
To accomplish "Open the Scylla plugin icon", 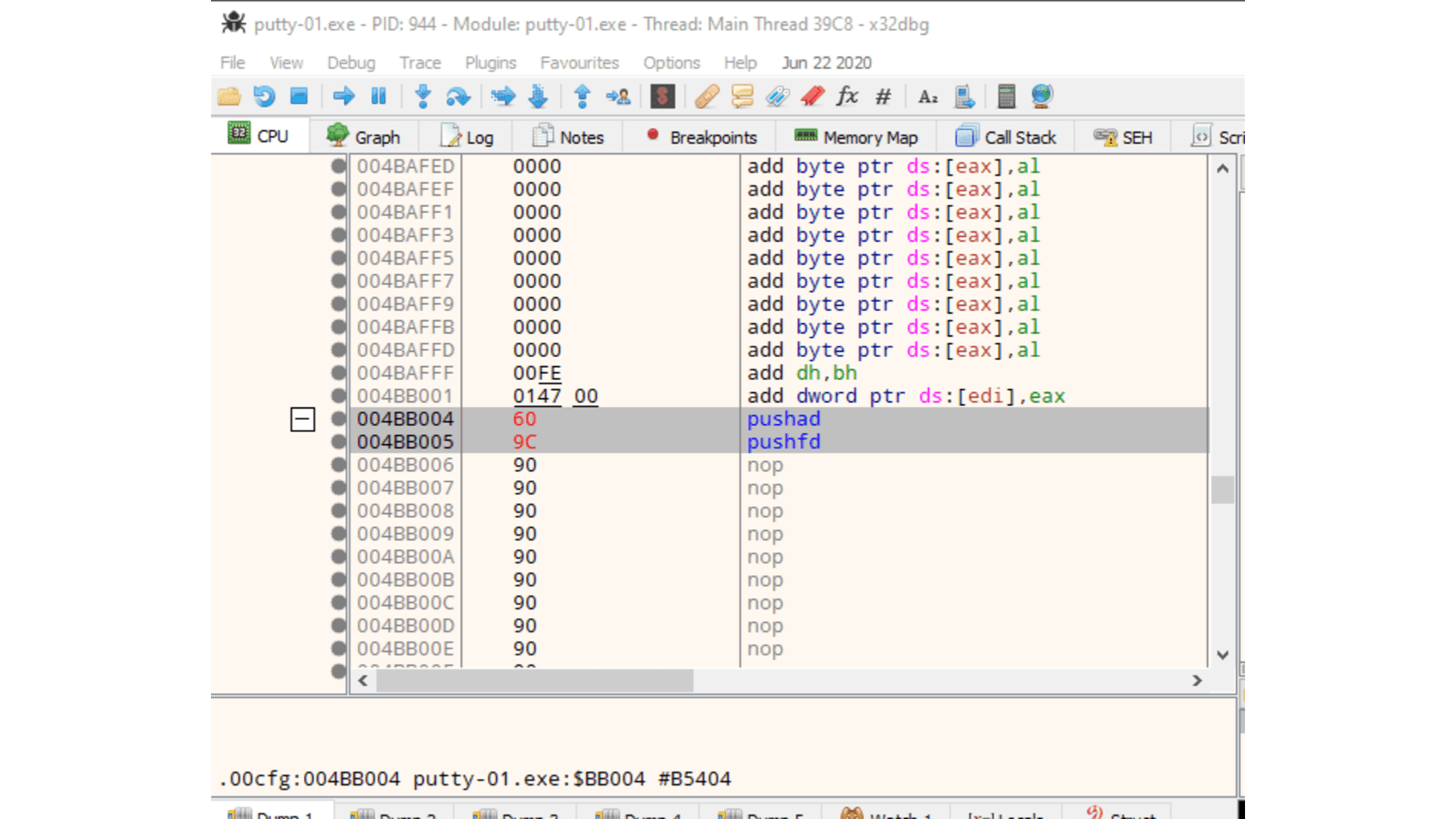I will coord(662,96).
